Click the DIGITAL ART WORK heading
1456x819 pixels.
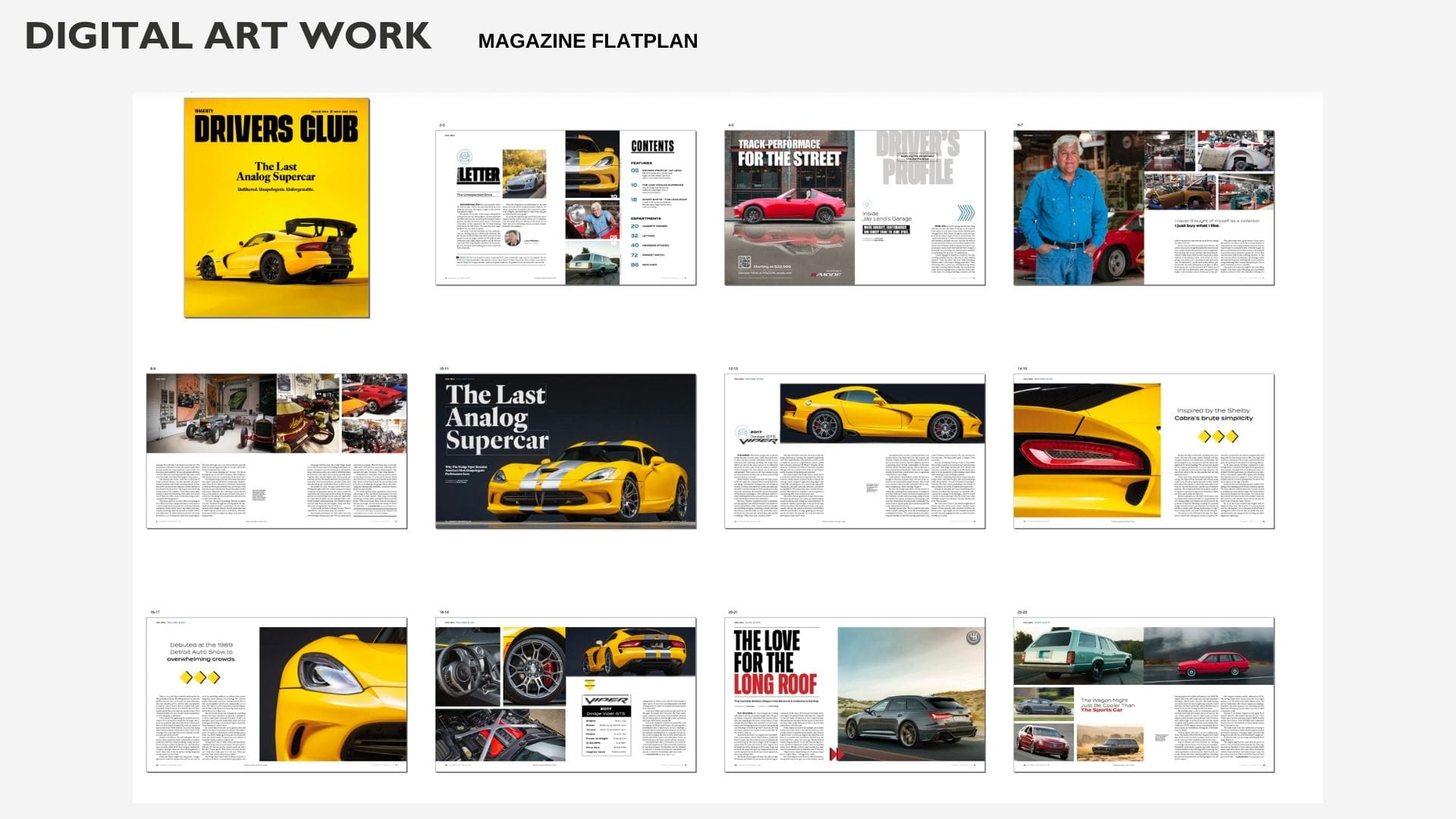[227, 36]
